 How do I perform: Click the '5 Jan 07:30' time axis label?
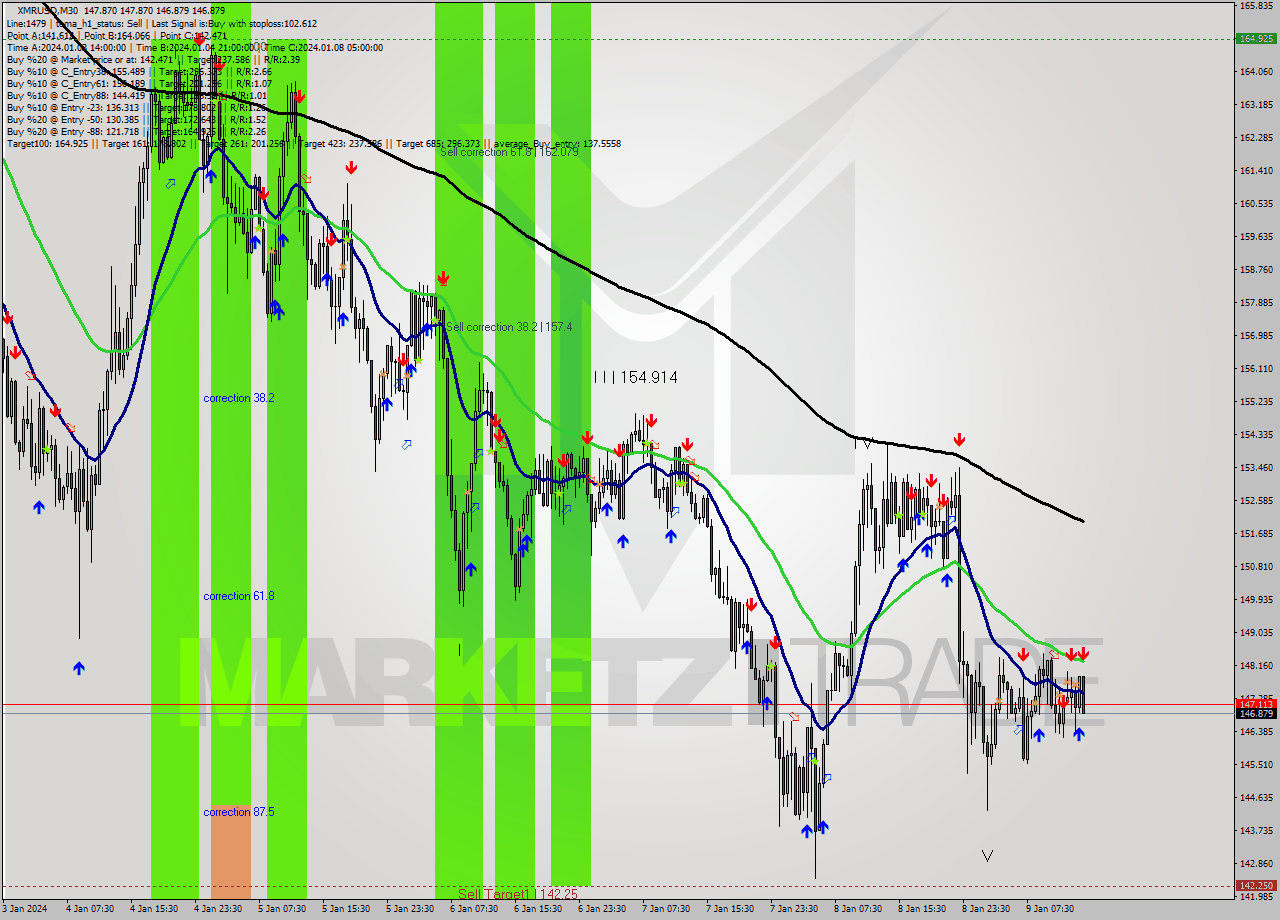pyautogui.click(x=282, y=909)
